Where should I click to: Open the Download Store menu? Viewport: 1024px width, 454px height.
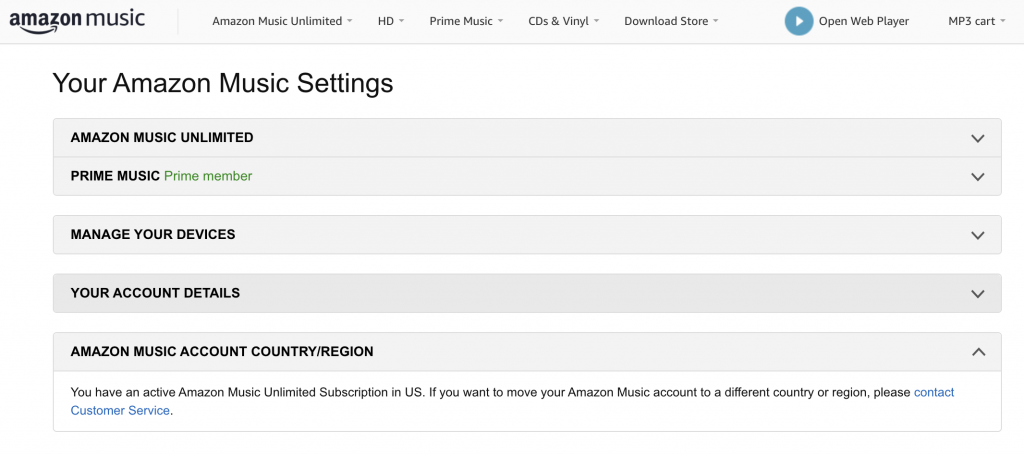point(671,21)
